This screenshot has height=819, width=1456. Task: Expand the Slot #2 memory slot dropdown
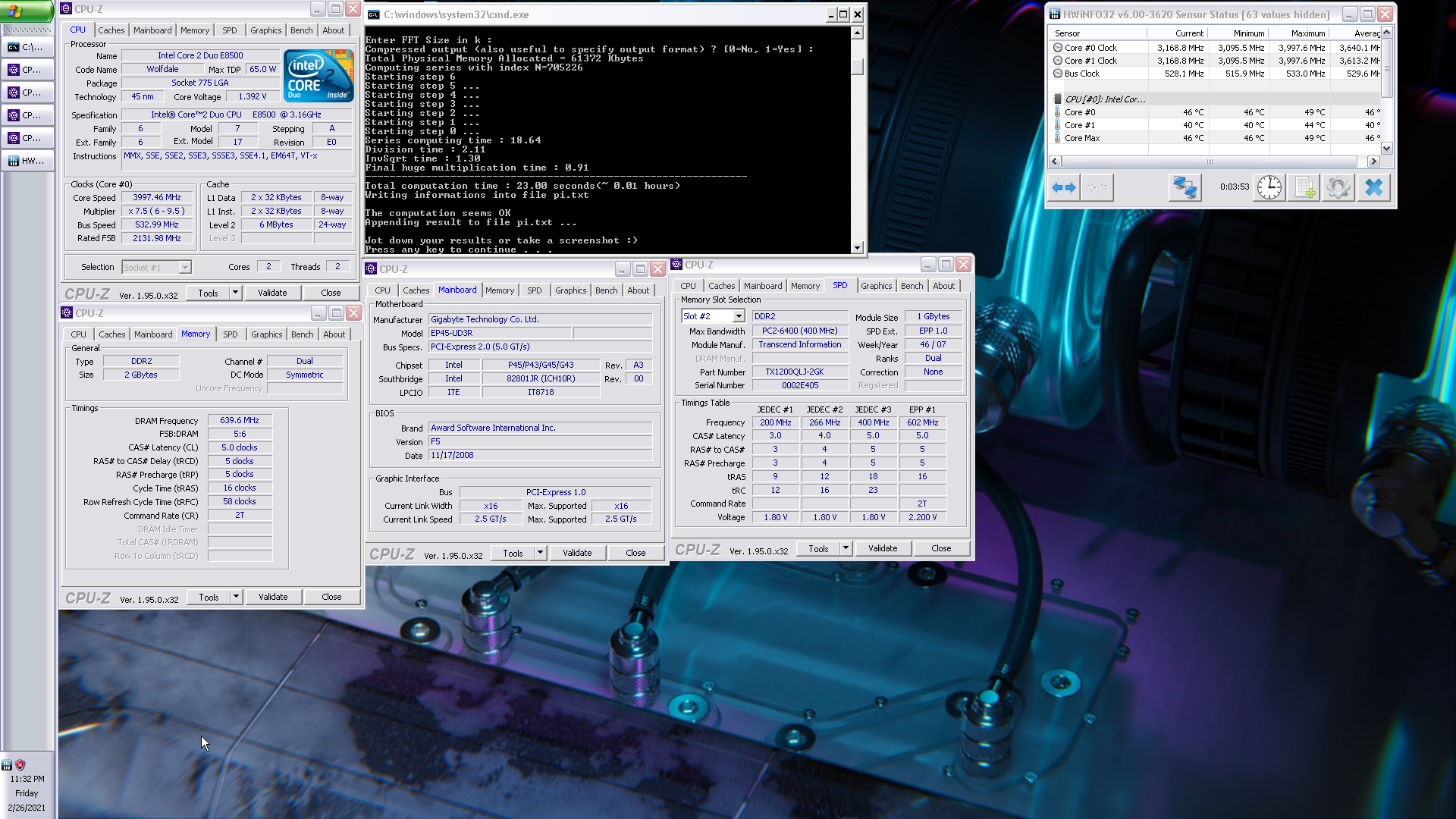(x=739, y=316)
